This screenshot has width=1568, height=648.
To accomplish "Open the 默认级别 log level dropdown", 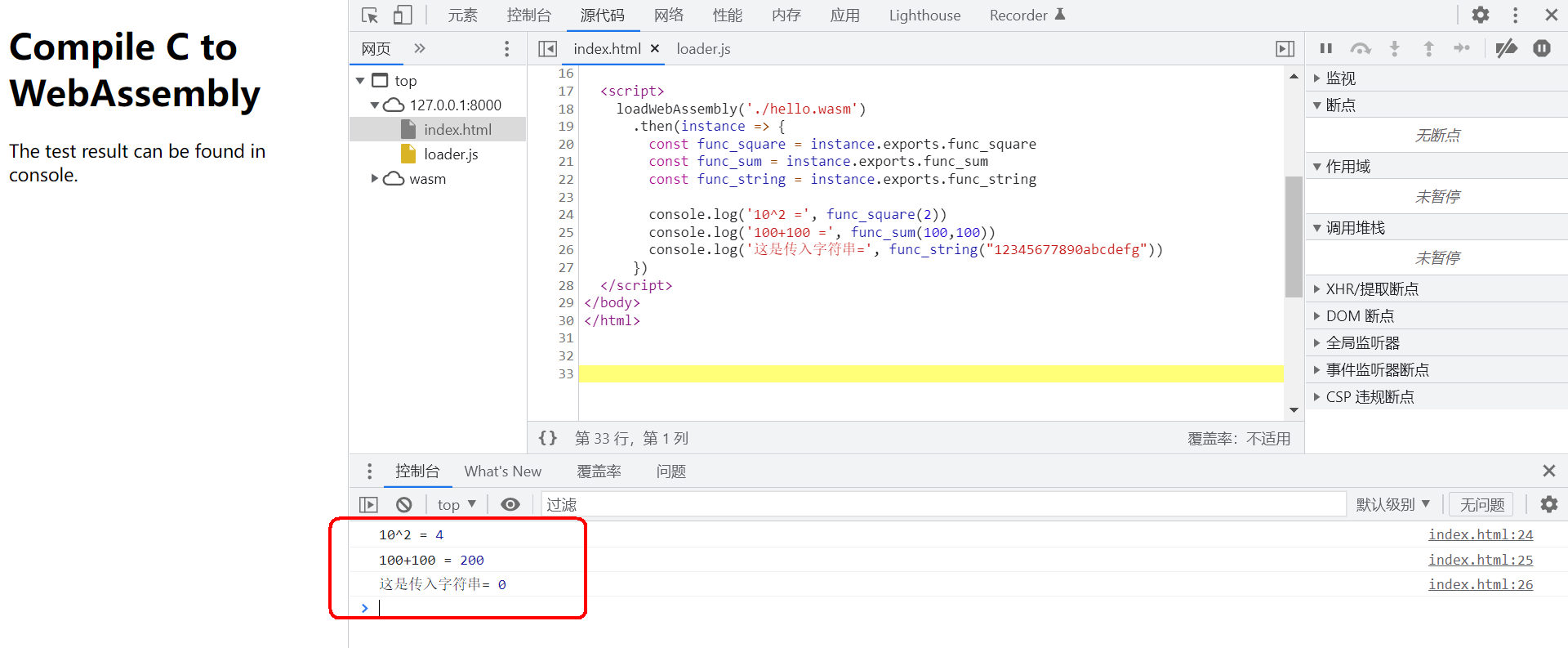I will pos(1393,505).
